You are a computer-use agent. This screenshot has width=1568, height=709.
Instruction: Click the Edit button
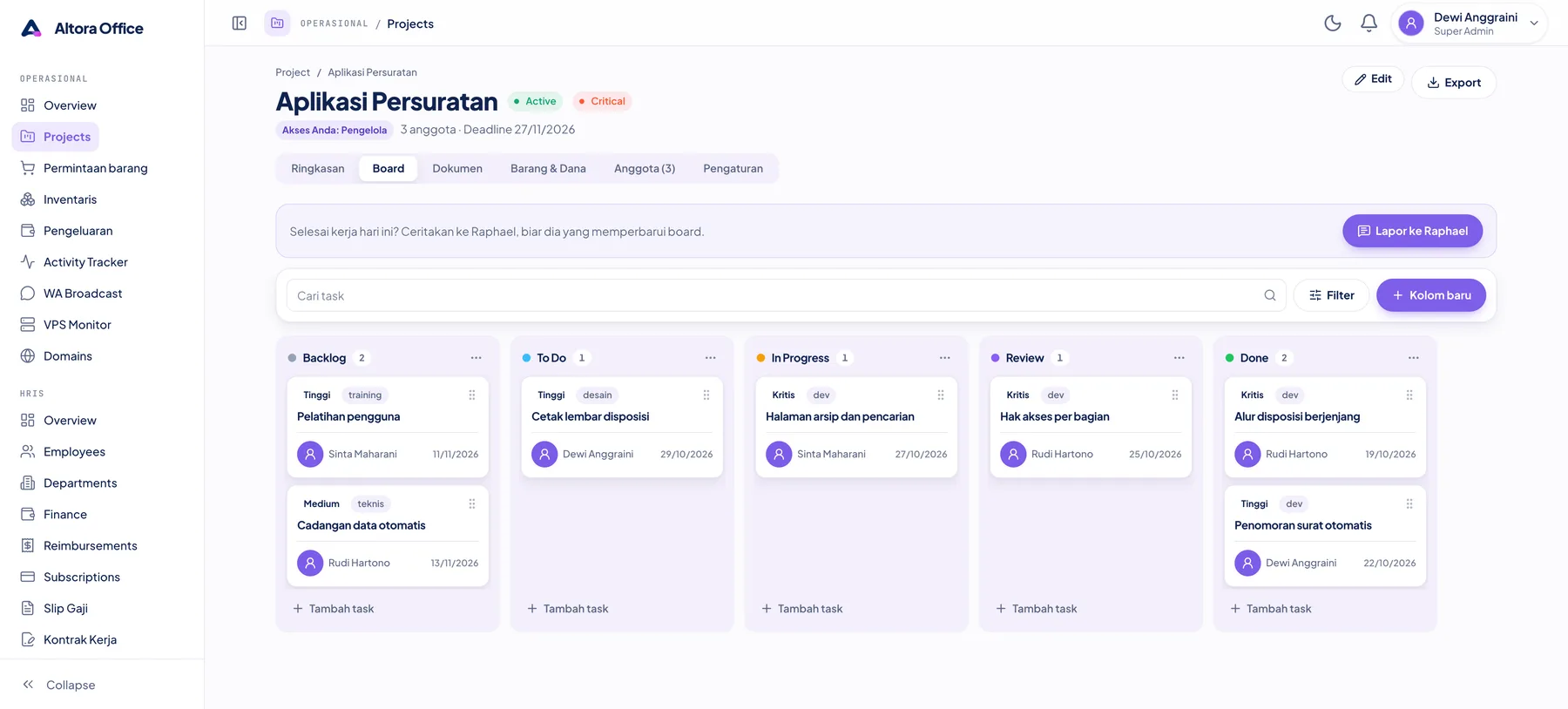click(x=1373, y=79)
